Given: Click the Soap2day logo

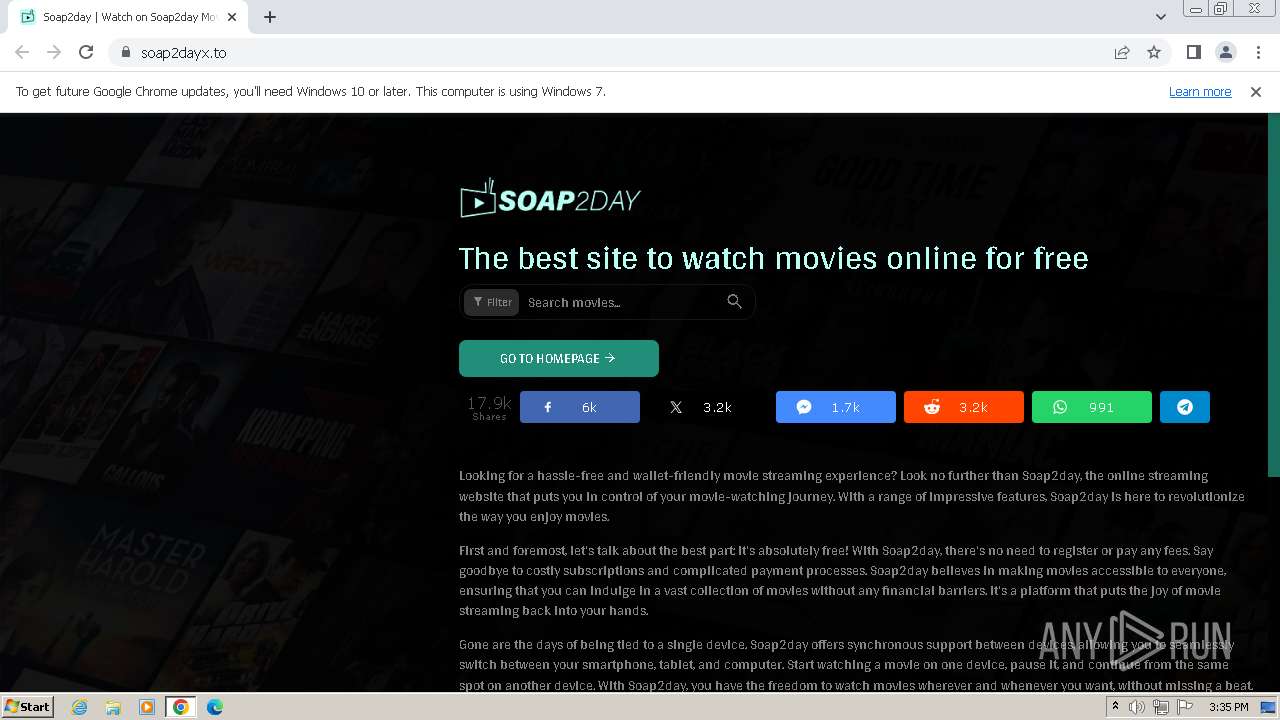Looking at the screenshot, I should 550,199.
